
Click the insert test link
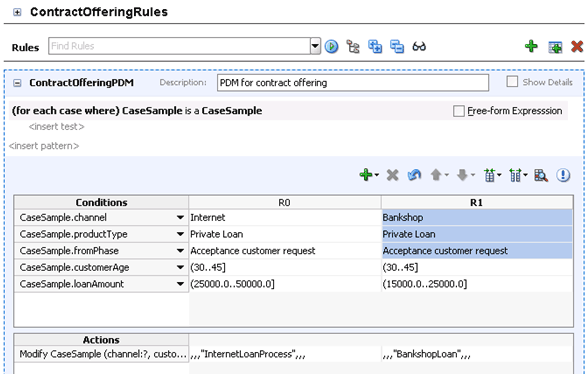click(57, 127)
